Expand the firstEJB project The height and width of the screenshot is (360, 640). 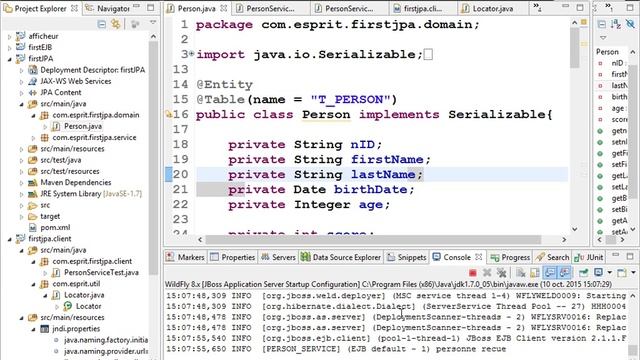pyautogui.click(x=10, y=48)
